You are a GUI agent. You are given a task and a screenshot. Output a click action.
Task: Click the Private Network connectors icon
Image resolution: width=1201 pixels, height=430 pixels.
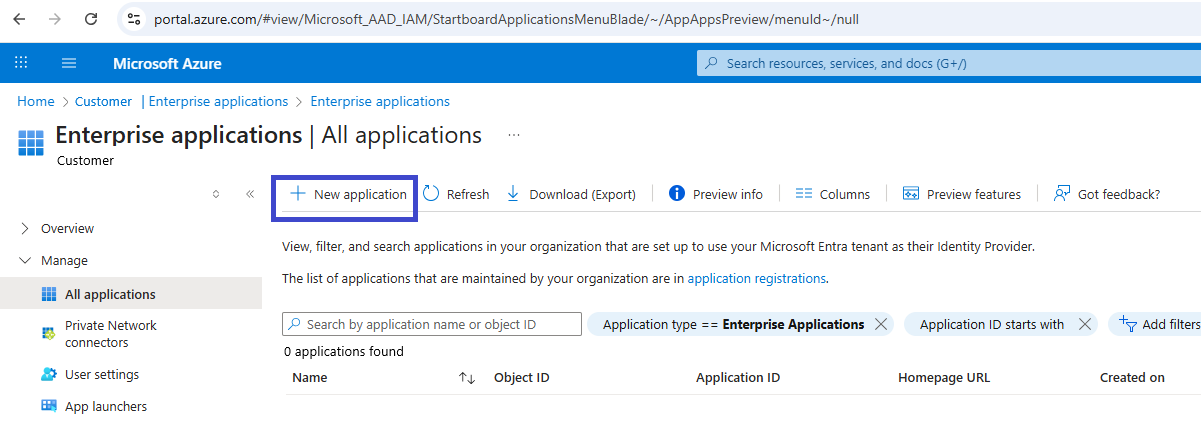coord(48,333)
